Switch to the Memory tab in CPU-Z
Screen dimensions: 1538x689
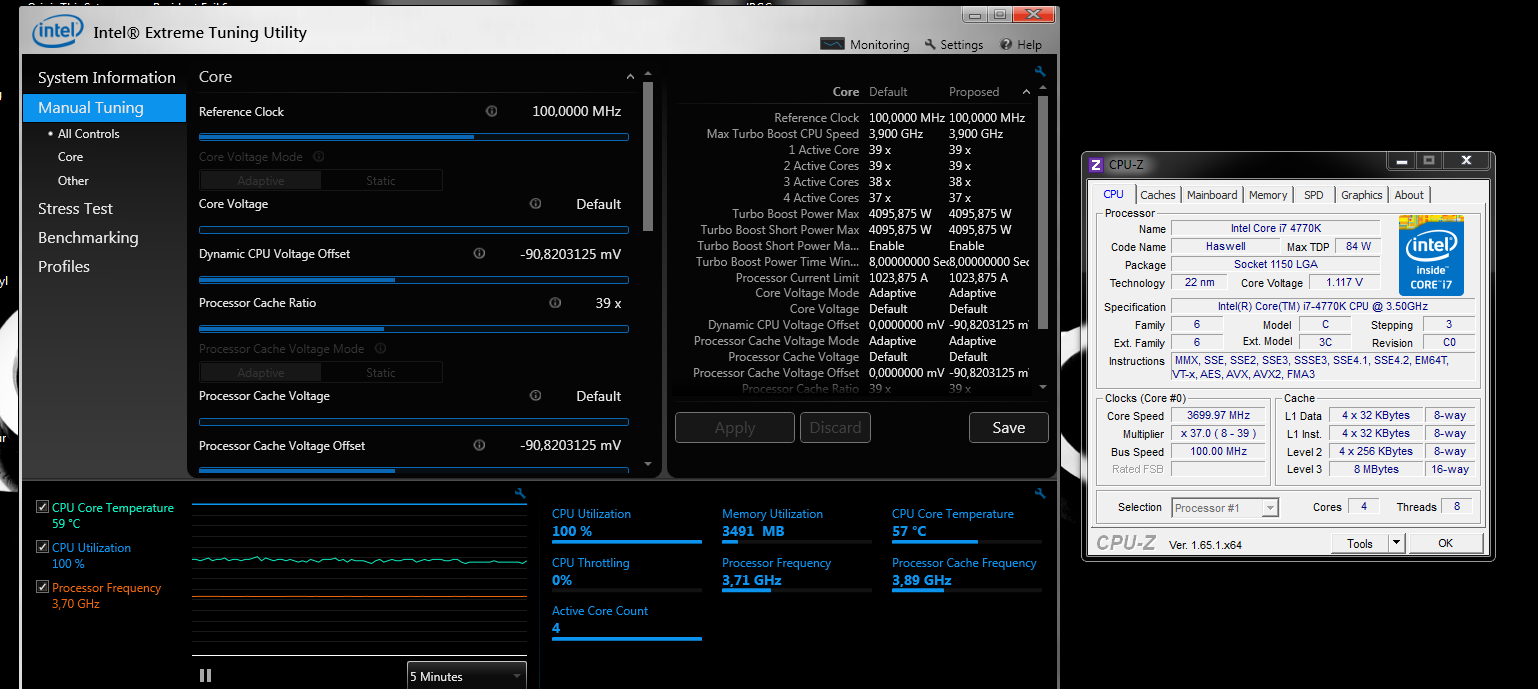[x=1268, y=195]
